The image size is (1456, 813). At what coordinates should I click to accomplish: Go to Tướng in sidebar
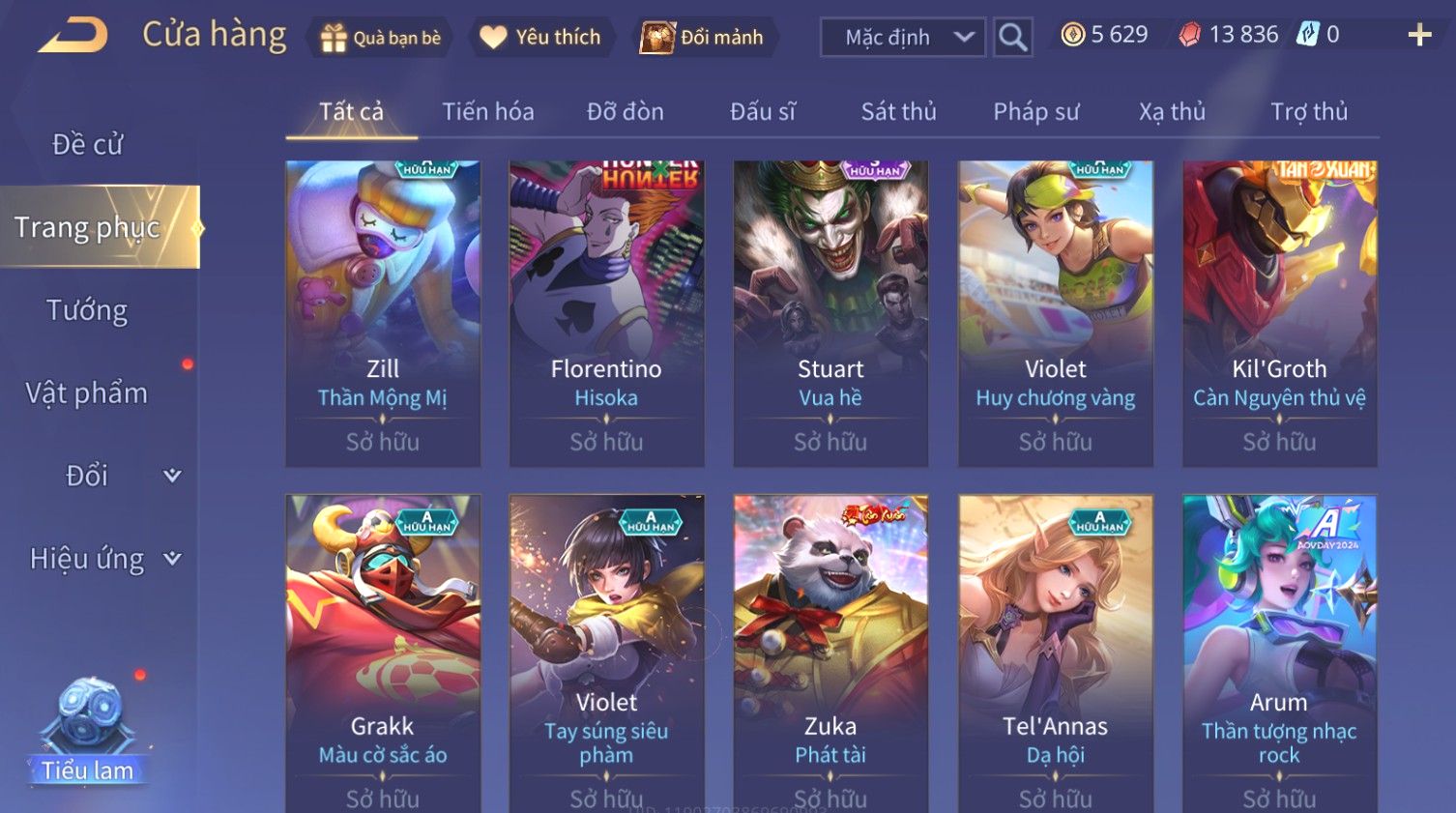pos(87,310)
